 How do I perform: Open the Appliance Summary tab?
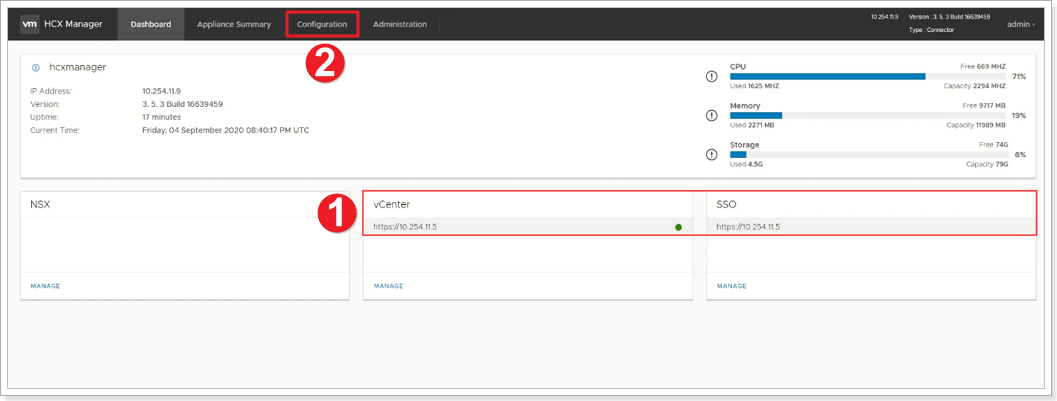coord(234,24)
